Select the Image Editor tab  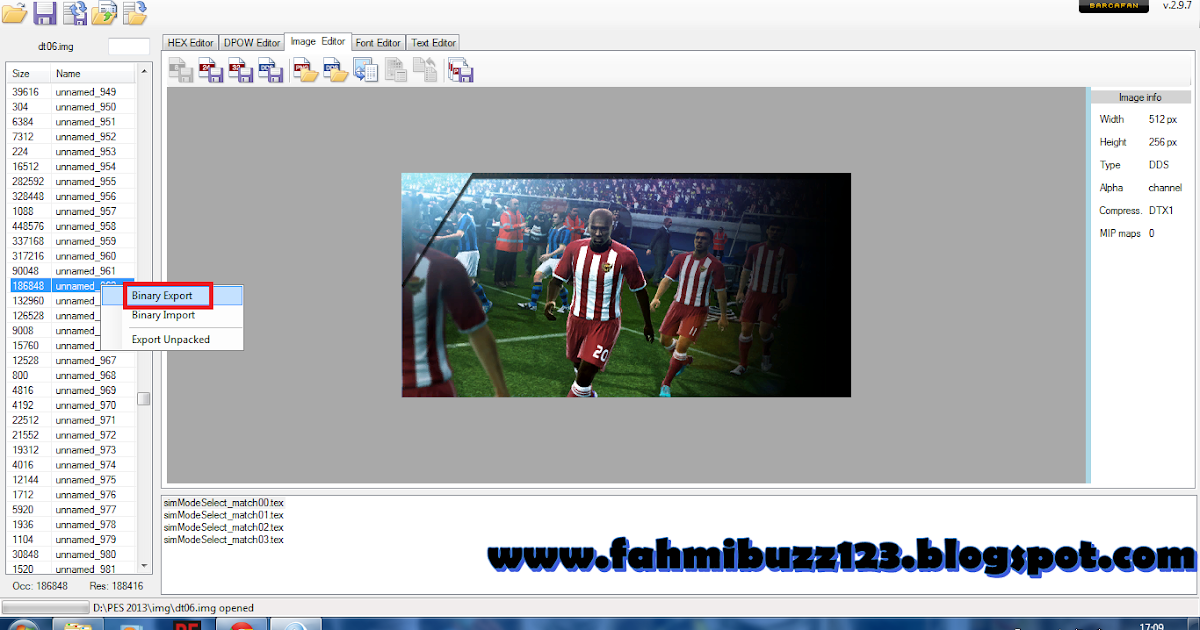click(x=318, y=42)
